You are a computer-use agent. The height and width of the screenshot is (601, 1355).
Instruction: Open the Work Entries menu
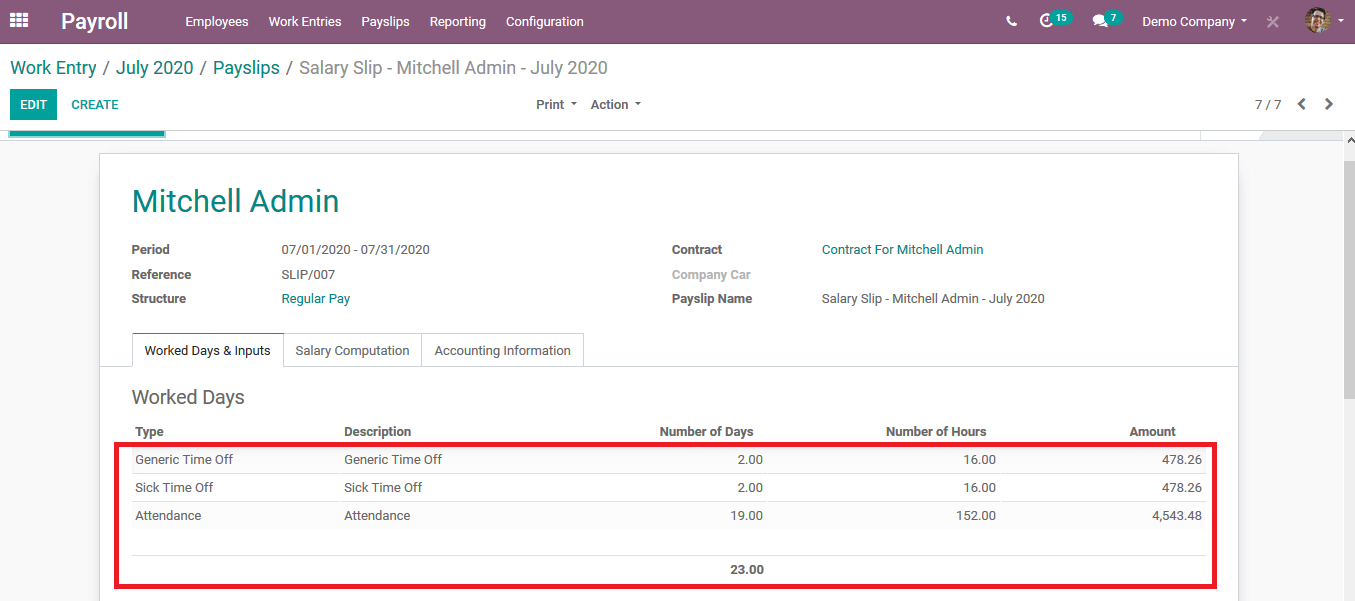tap(305, 21)
